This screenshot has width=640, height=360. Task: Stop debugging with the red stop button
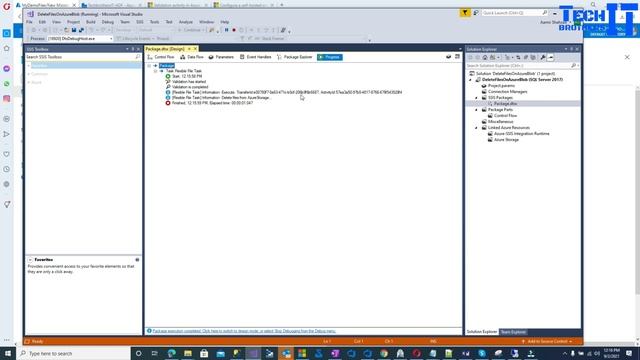234,30
